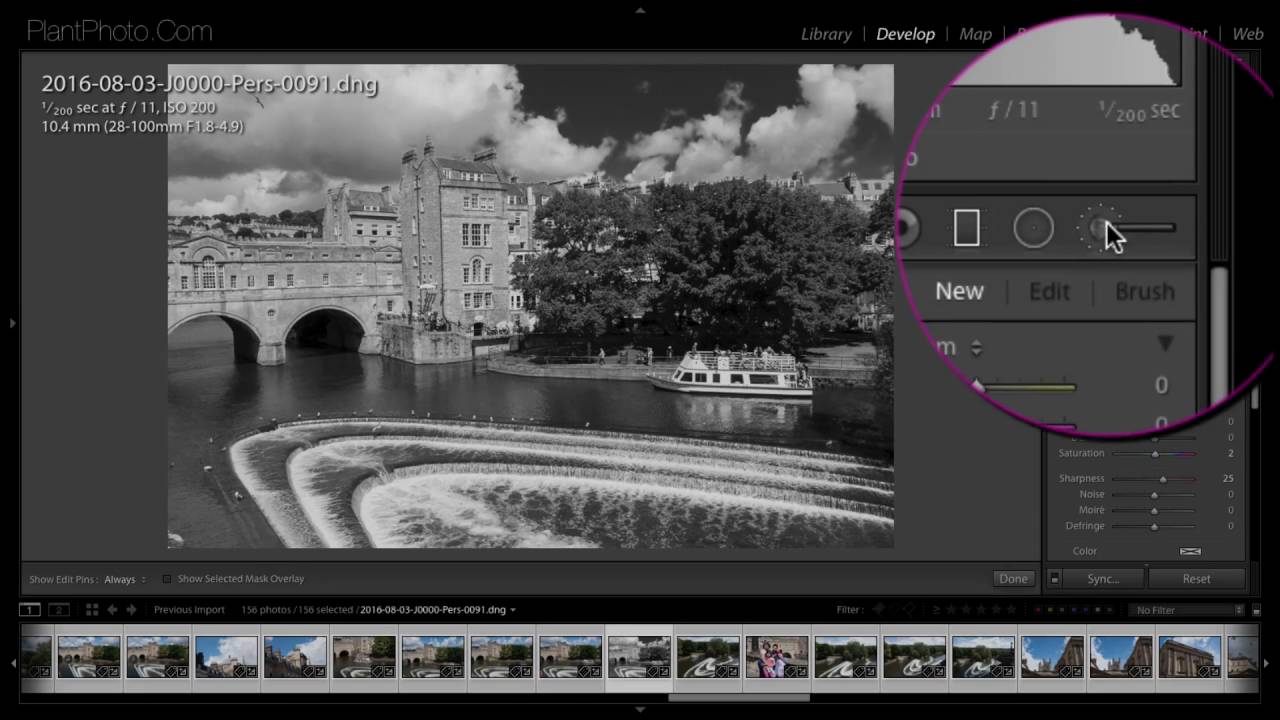Switch to Grid view icon in filmstrip bar
Screen dimensions: 1280x720
point(91,609)
